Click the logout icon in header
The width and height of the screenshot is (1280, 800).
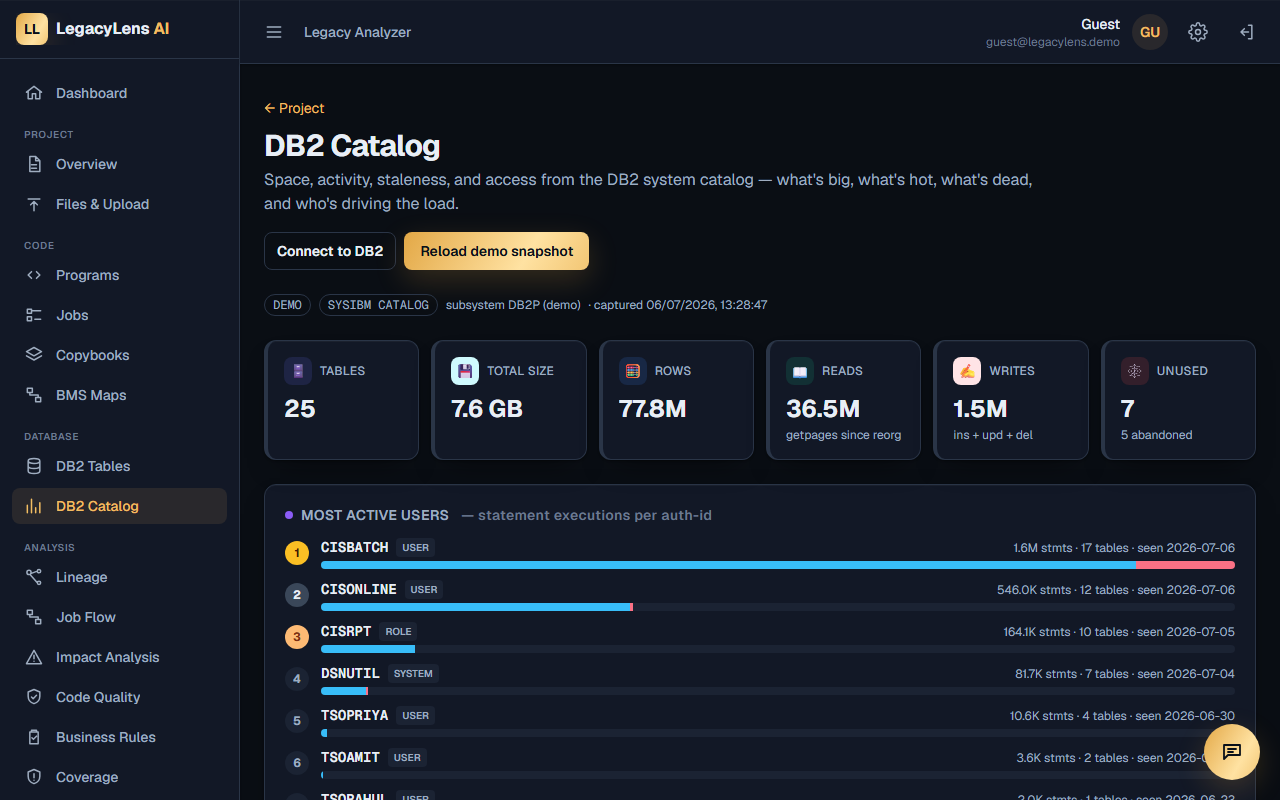[x=1246, y=32]
